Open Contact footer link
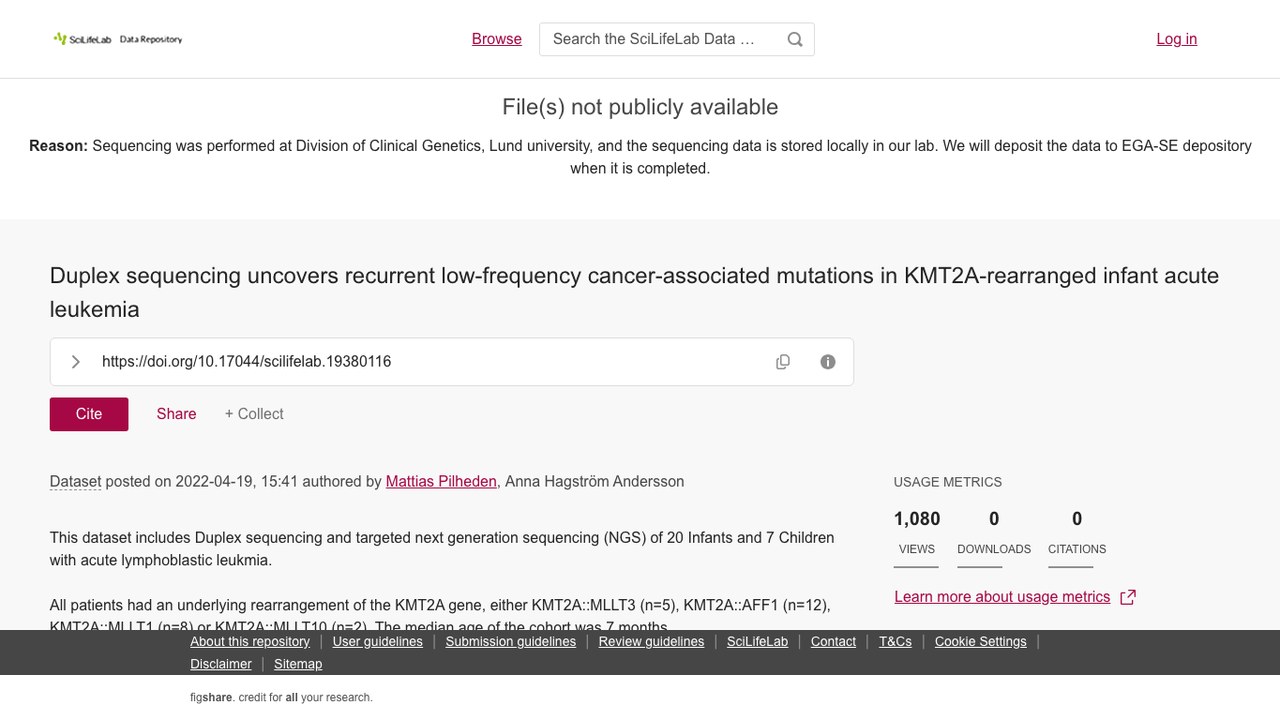The image size is (1280, 720). (x=833, y=642)
